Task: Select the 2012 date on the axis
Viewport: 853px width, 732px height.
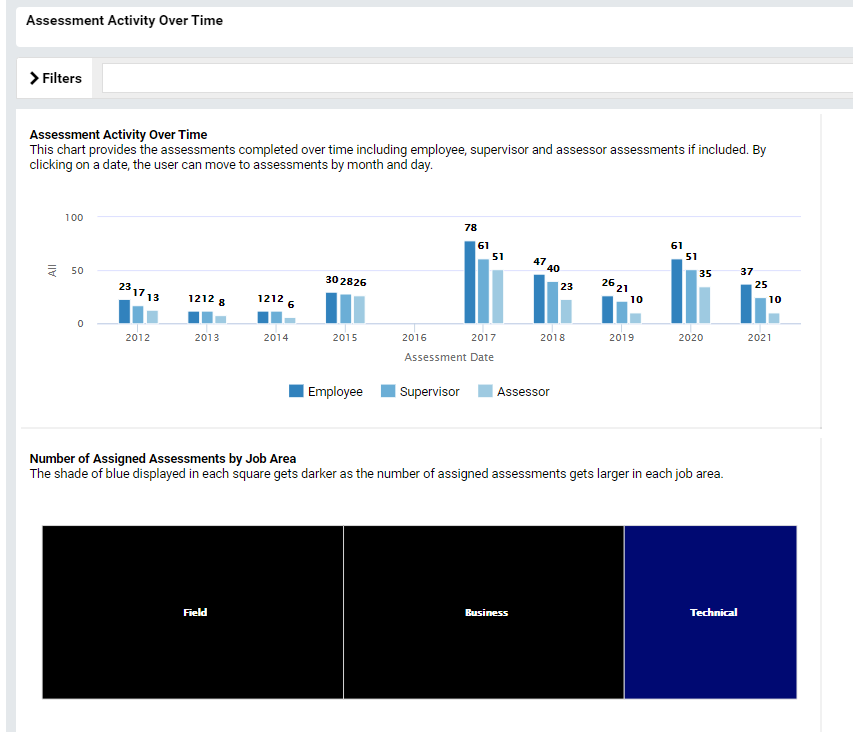Action: pyautogui.click(x=138, y=338)
